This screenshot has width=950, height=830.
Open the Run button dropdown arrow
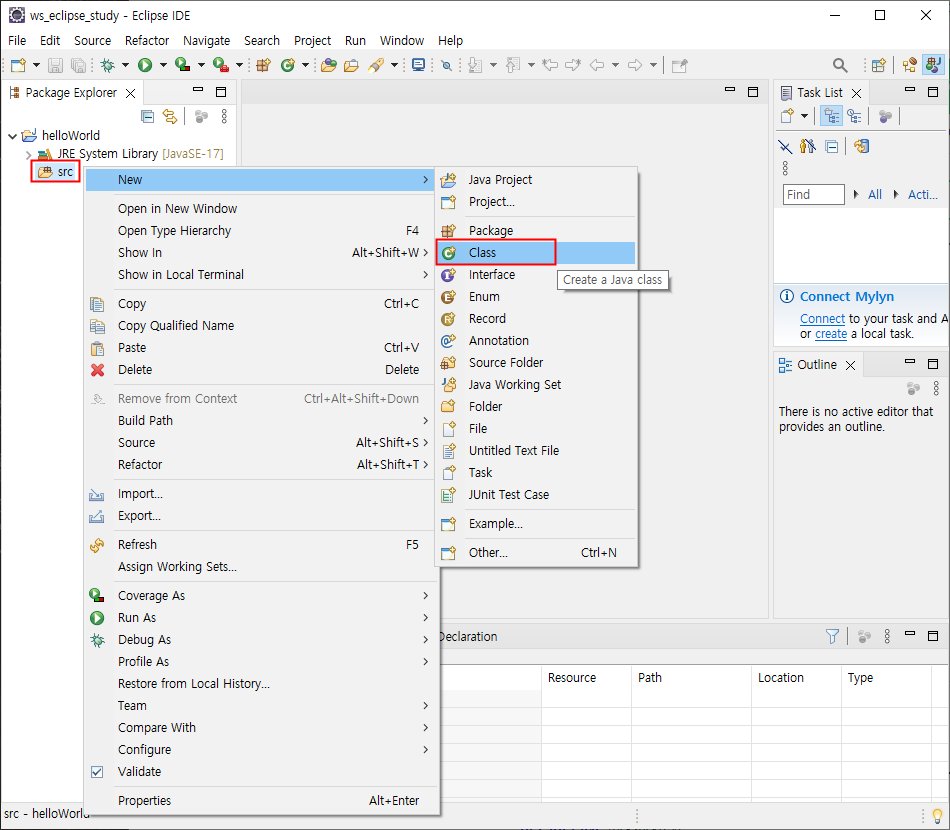point(163,65)
